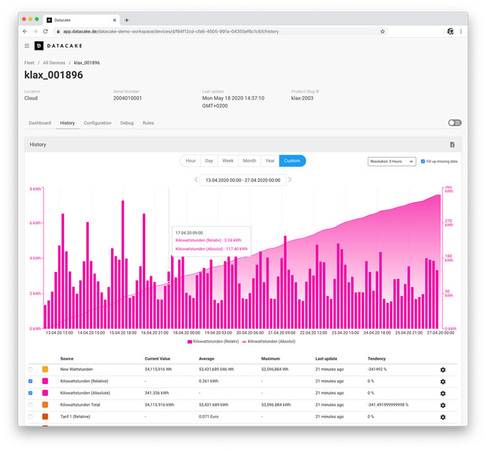The image size is (486, 450).
Task: Open settings gear for Kilowattstunden Total row
Action: tap(443, 405)
